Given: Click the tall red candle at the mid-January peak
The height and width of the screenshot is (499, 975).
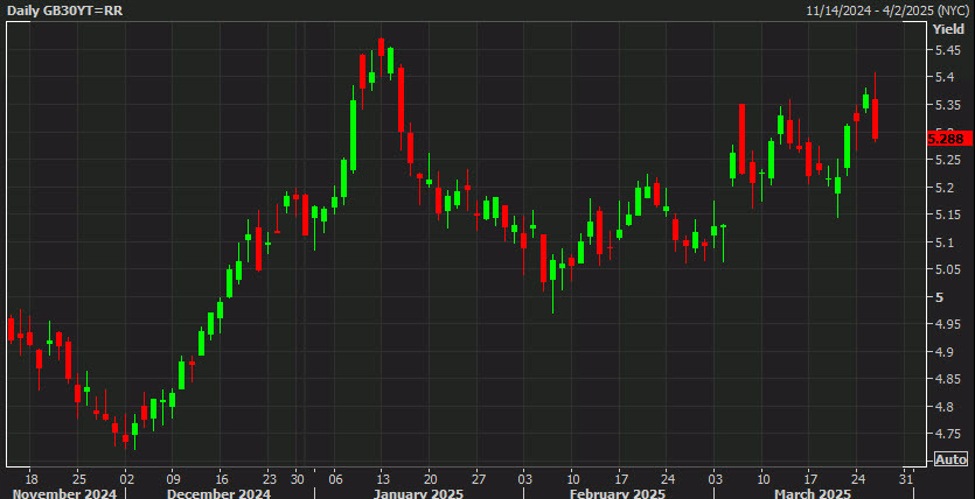Looking at the screenshot, I should pyautogui.click(x=401, y=100).
